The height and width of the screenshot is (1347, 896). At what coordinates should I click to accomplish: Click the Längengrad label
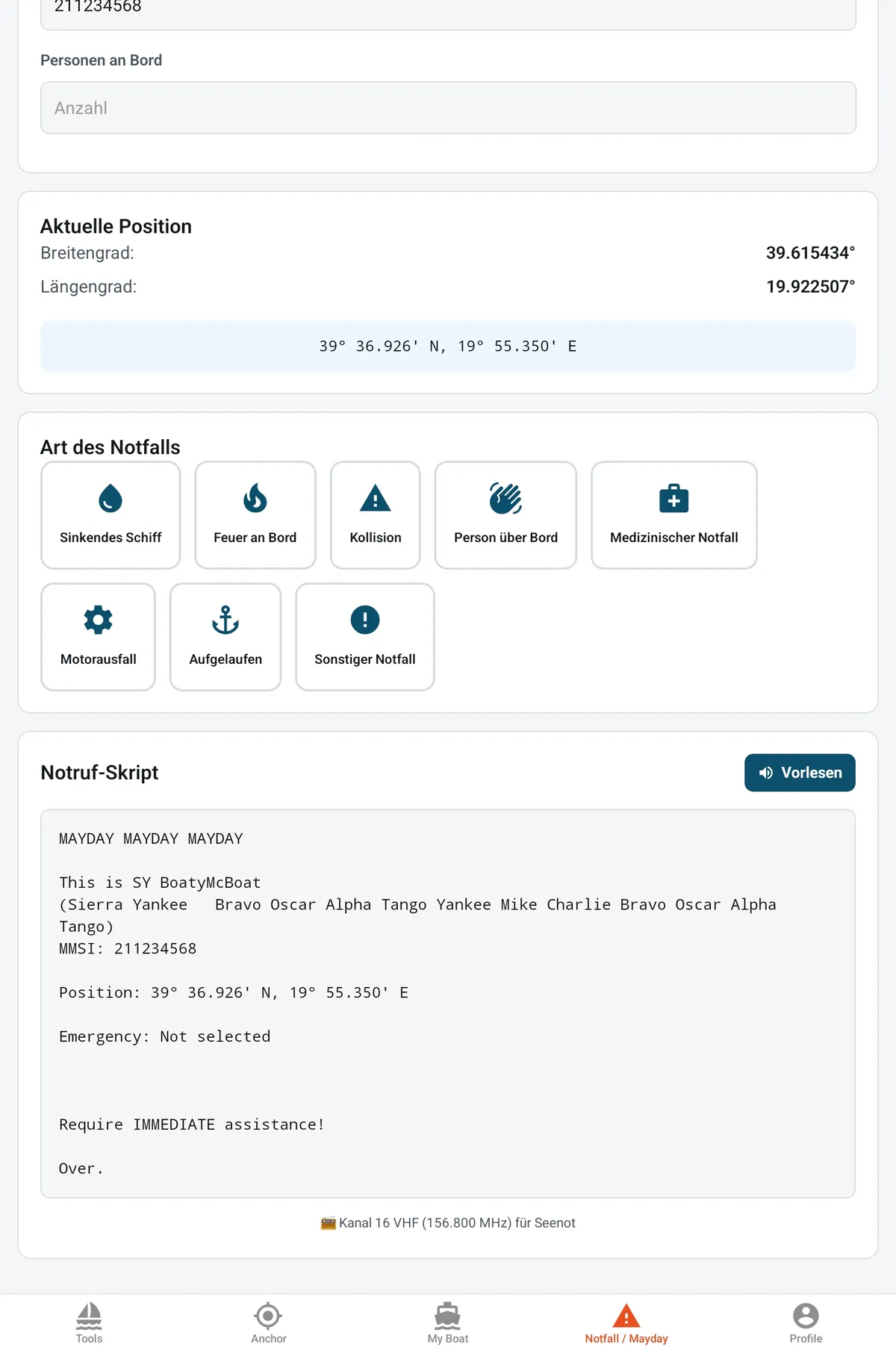[x=89, y=287]
